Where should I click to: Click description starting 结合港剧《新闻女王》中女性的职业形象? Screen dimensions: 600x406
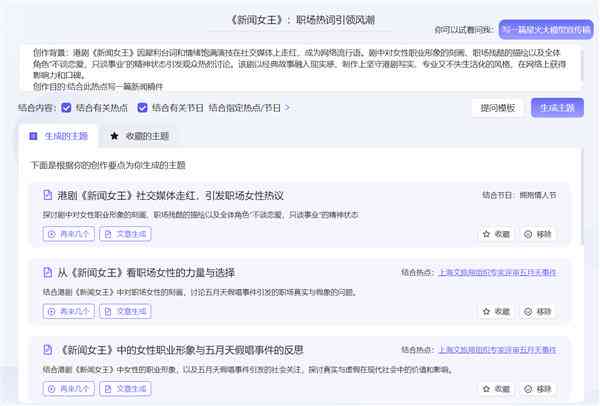click(x=248, y=370)
